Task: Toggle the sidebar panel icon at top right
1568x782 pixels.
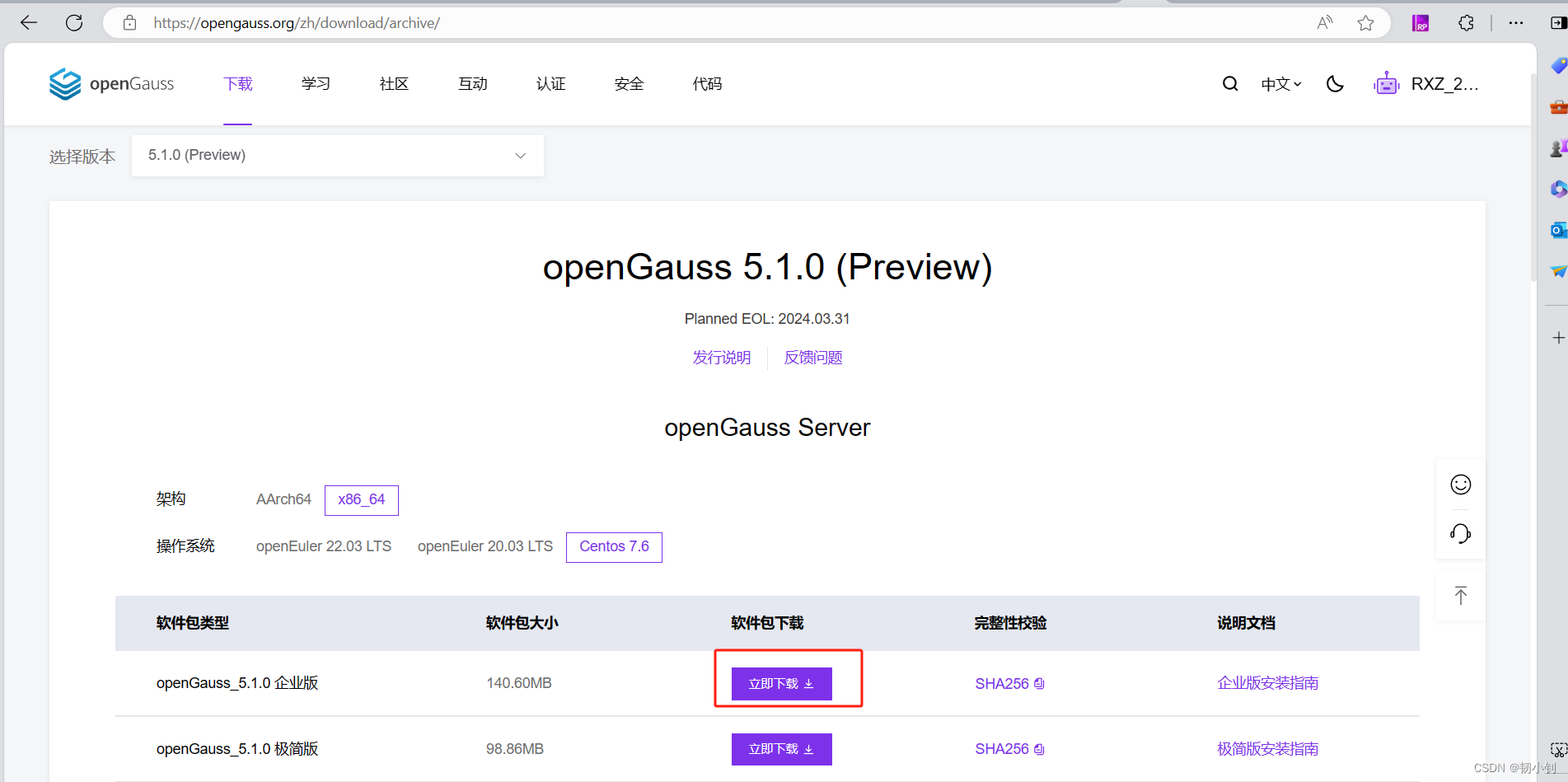Action: coord(1557,23)
